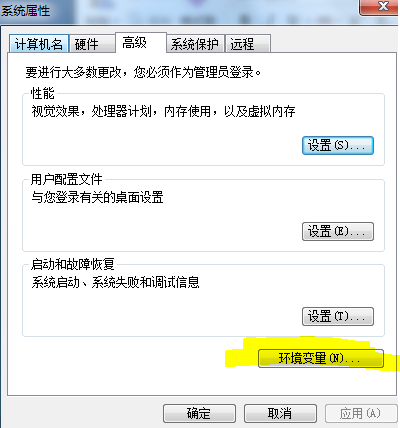Viewport: 400px width, 428px height.
Task: Click the 应用(A) apply button
Action: pyautogui.click(x=361, y=413)
